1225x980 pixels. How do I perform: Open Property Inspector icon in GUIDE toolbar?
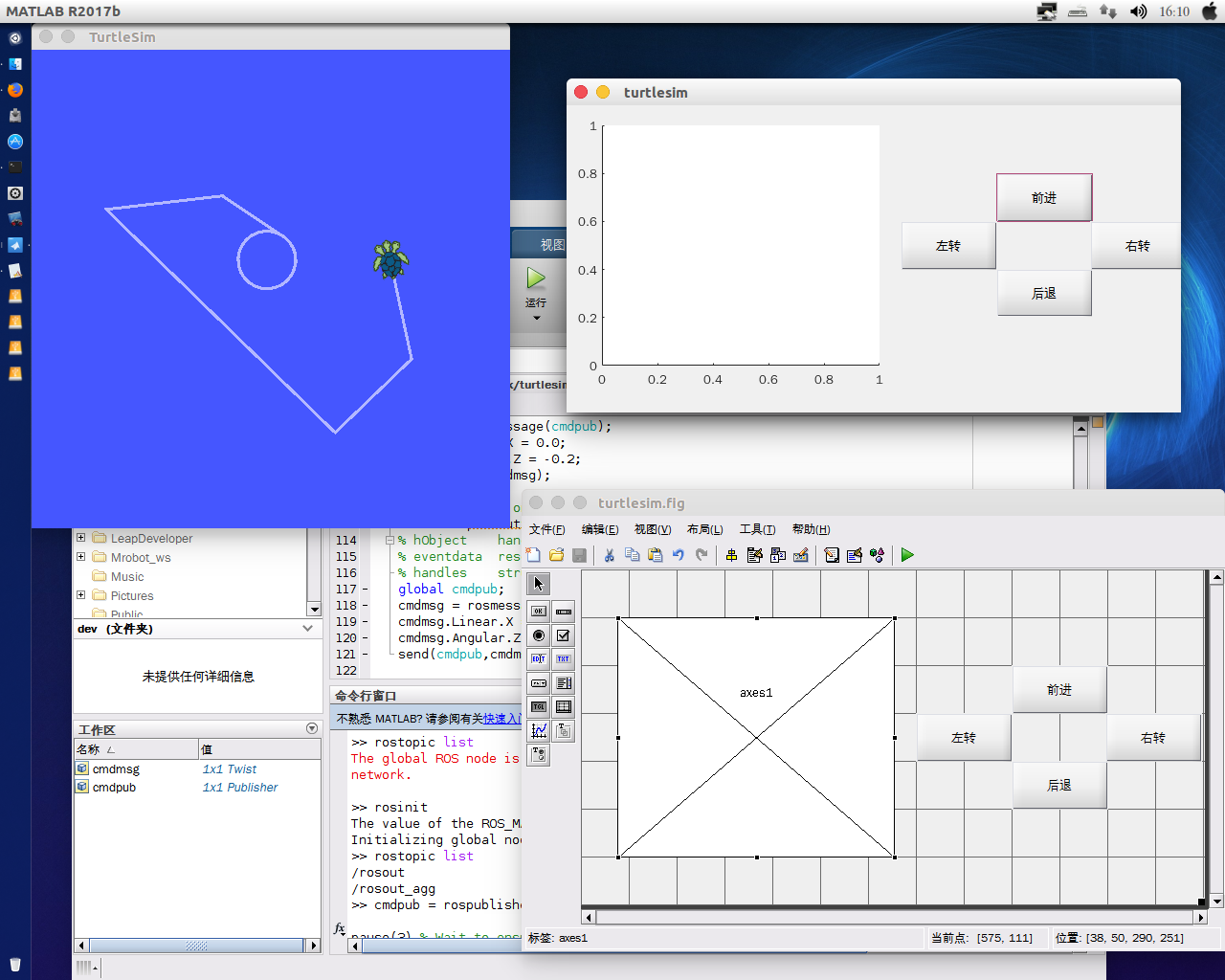coord(854,555)
